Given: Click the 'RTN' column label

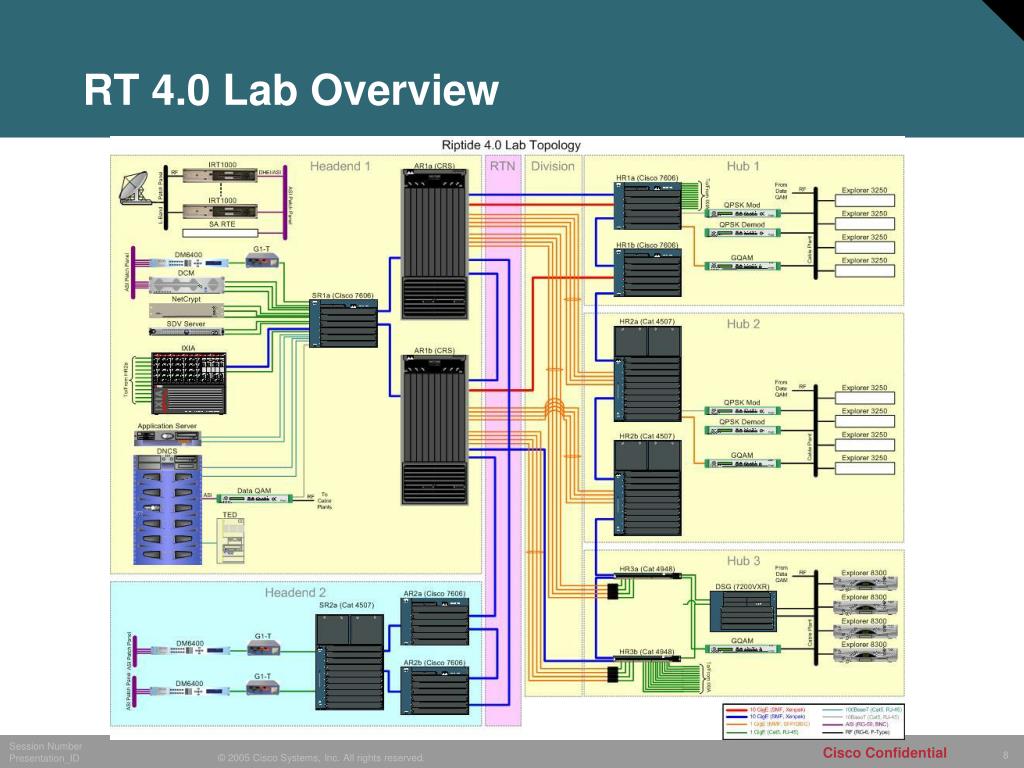Looking at the screenshot, I should [x=503, y=167].
